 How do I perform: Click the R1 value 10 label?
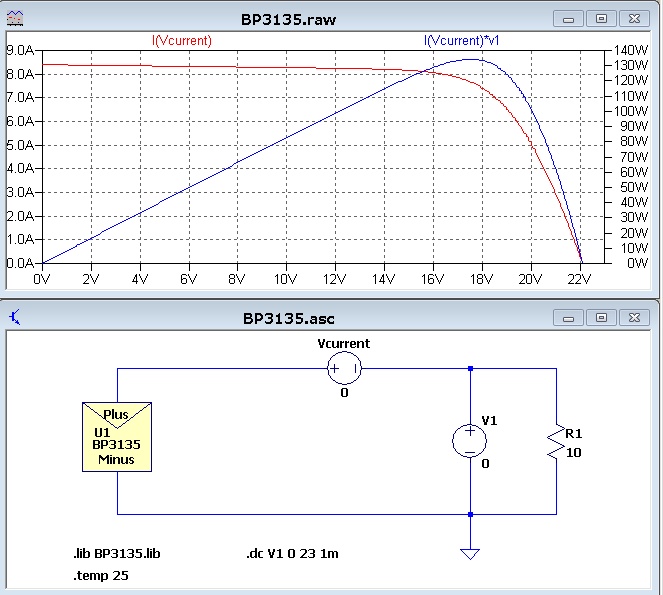(573, 453)
